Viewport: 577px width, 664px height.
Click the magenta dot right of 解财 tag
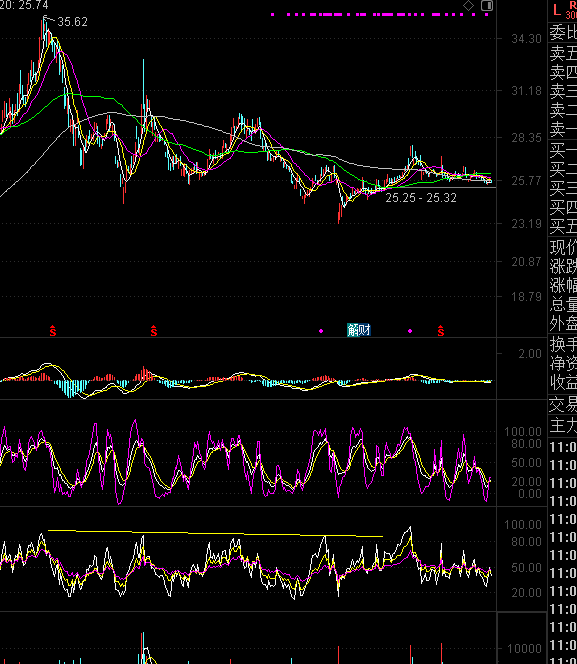(410, 331)
